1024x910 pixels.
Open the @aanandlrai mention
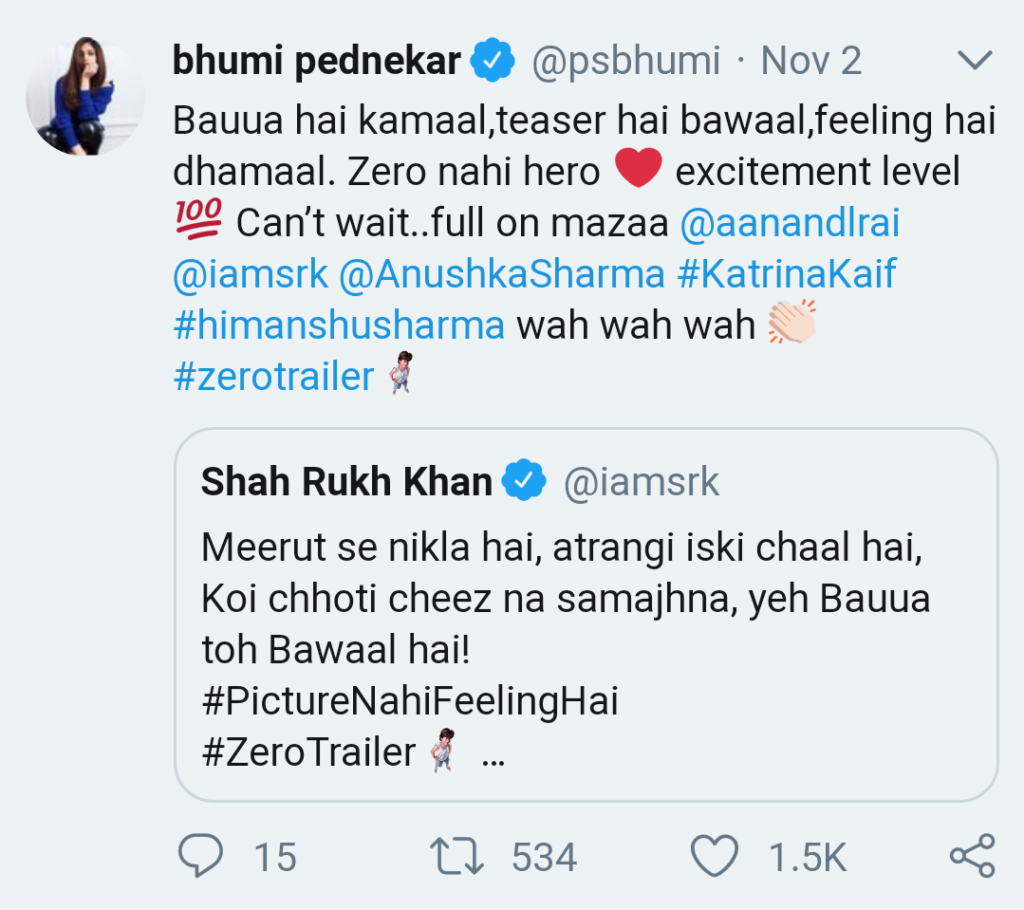coord(789,224)
